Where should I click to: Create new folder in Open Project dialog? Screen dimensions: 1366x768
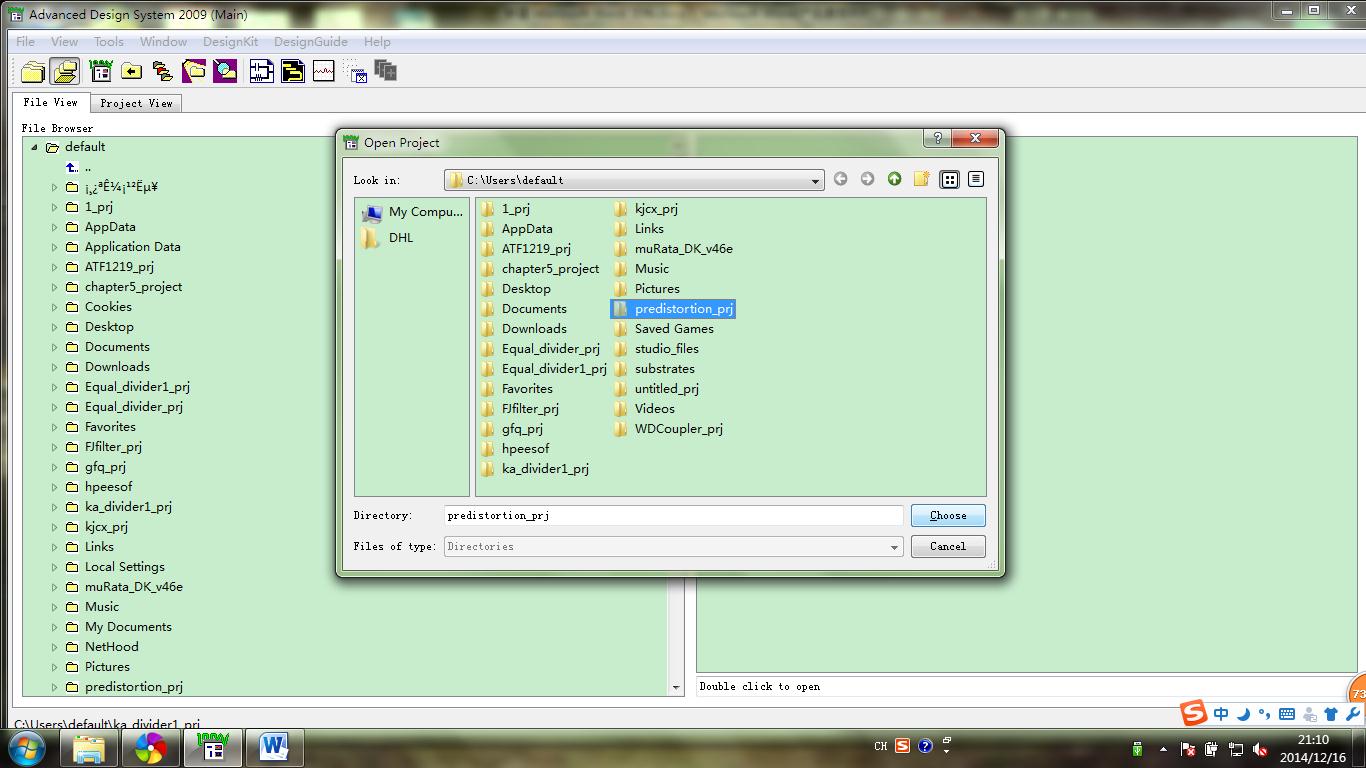tap(921, 179)
